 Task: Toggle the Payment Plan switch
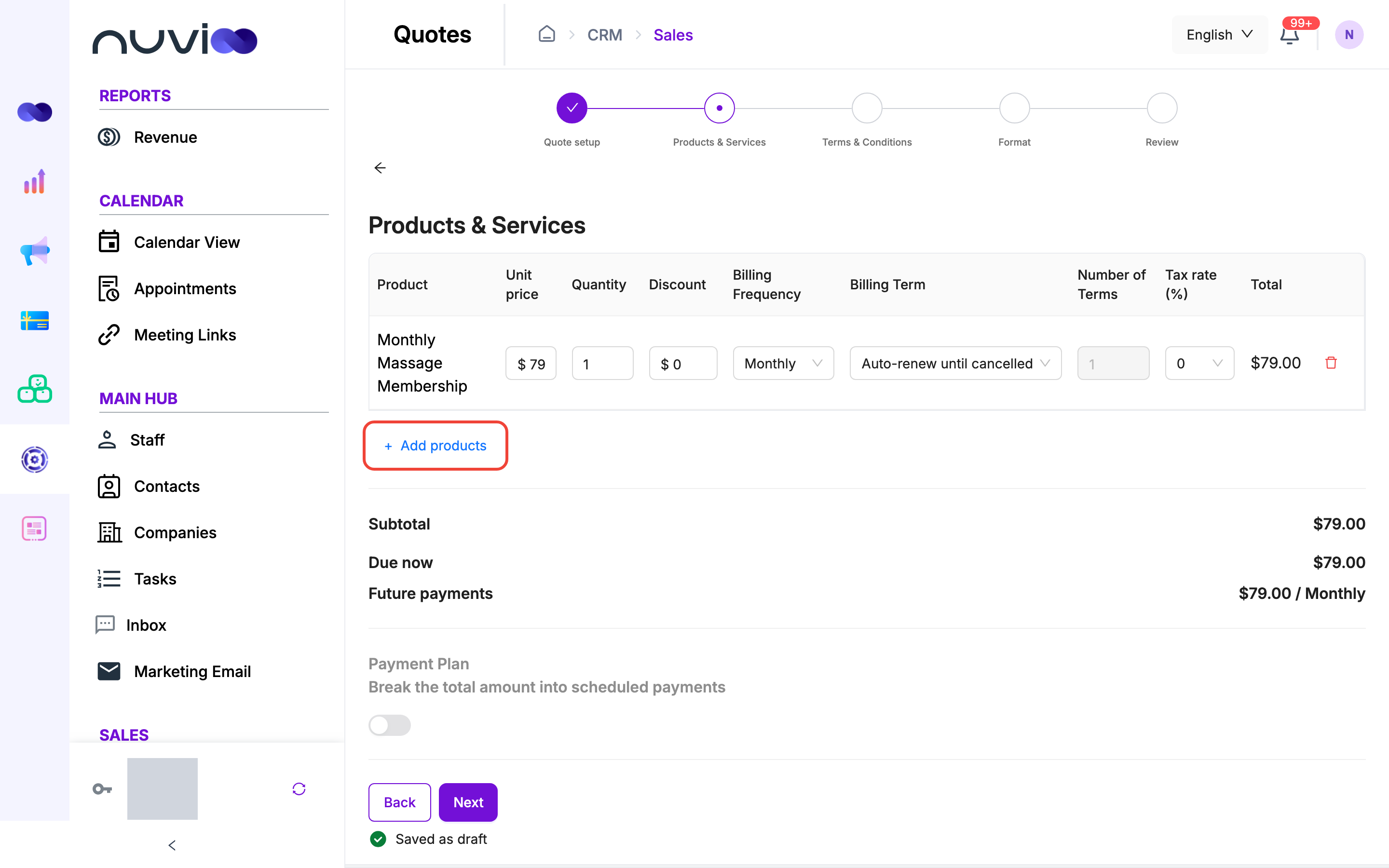tap(390, 725)
